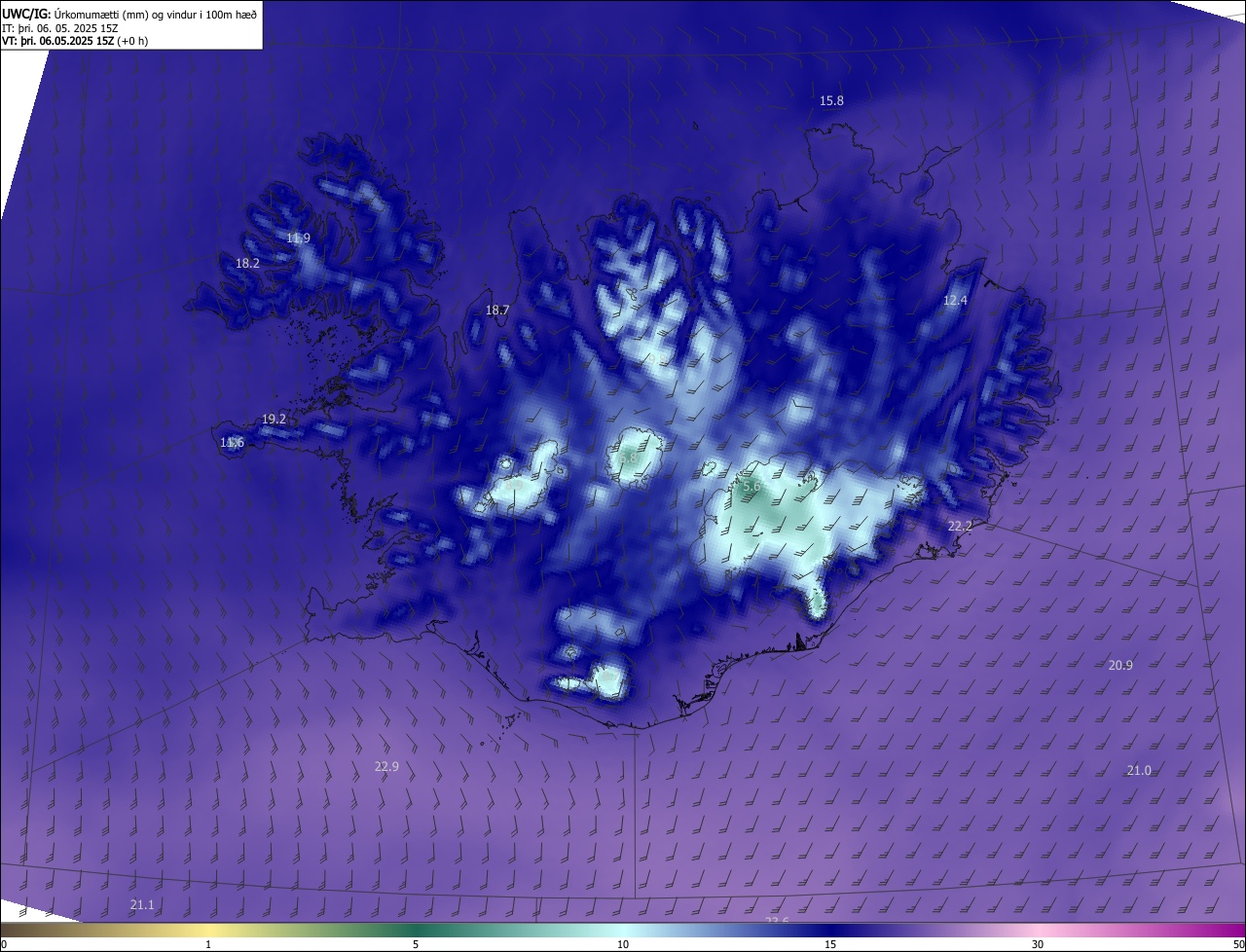Select the 20.9 value label
The height and width of the screenshot is (952, 1246).
pyautogui.click(x=1120, y=665)
